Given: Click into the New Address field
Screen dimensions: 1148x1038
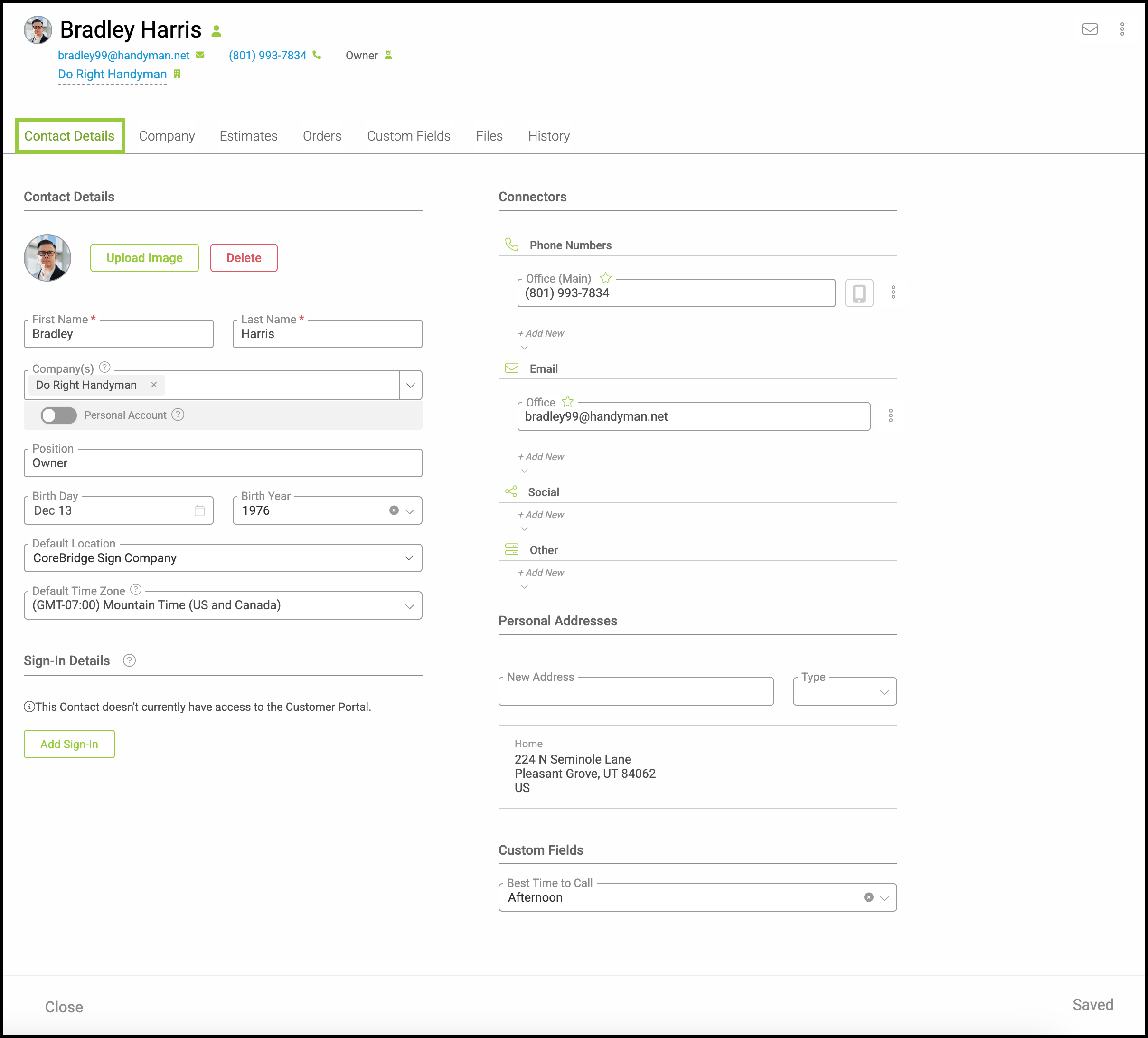Looking at the screenshot, I should click(x=636, y=692).
